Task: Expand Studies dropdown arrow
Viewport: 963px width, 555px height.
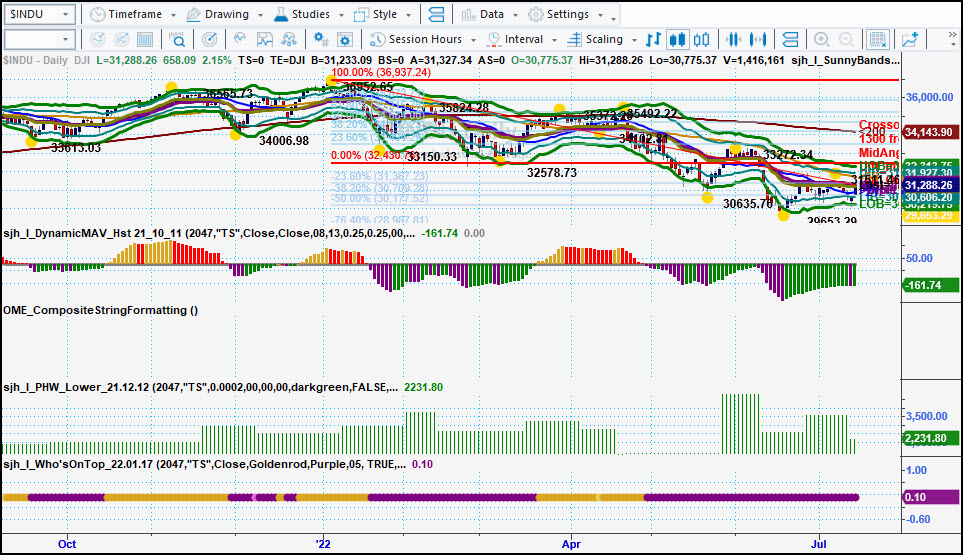Action: [x=341, y=15]
